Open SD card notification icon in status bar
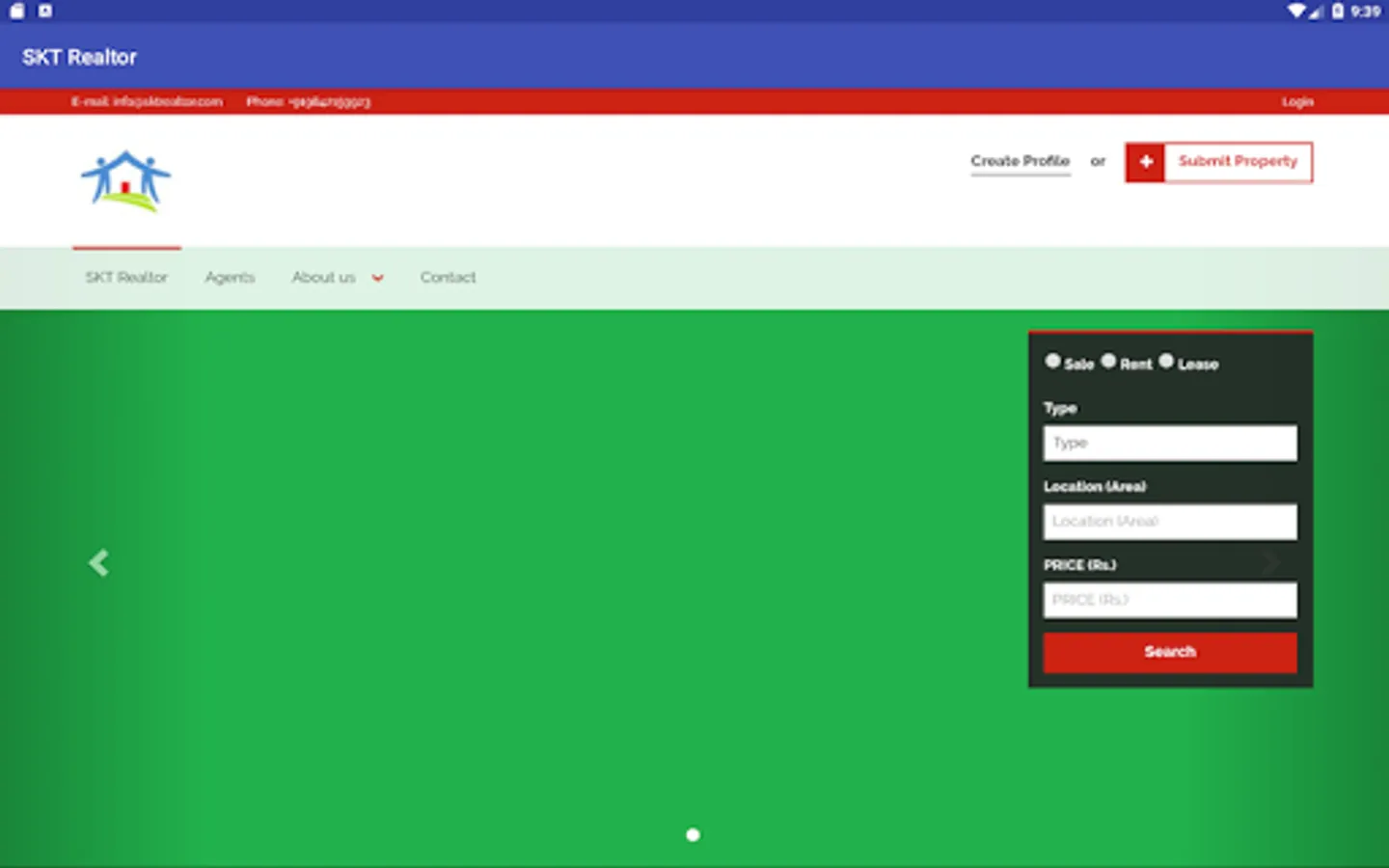 click(16, 11)
